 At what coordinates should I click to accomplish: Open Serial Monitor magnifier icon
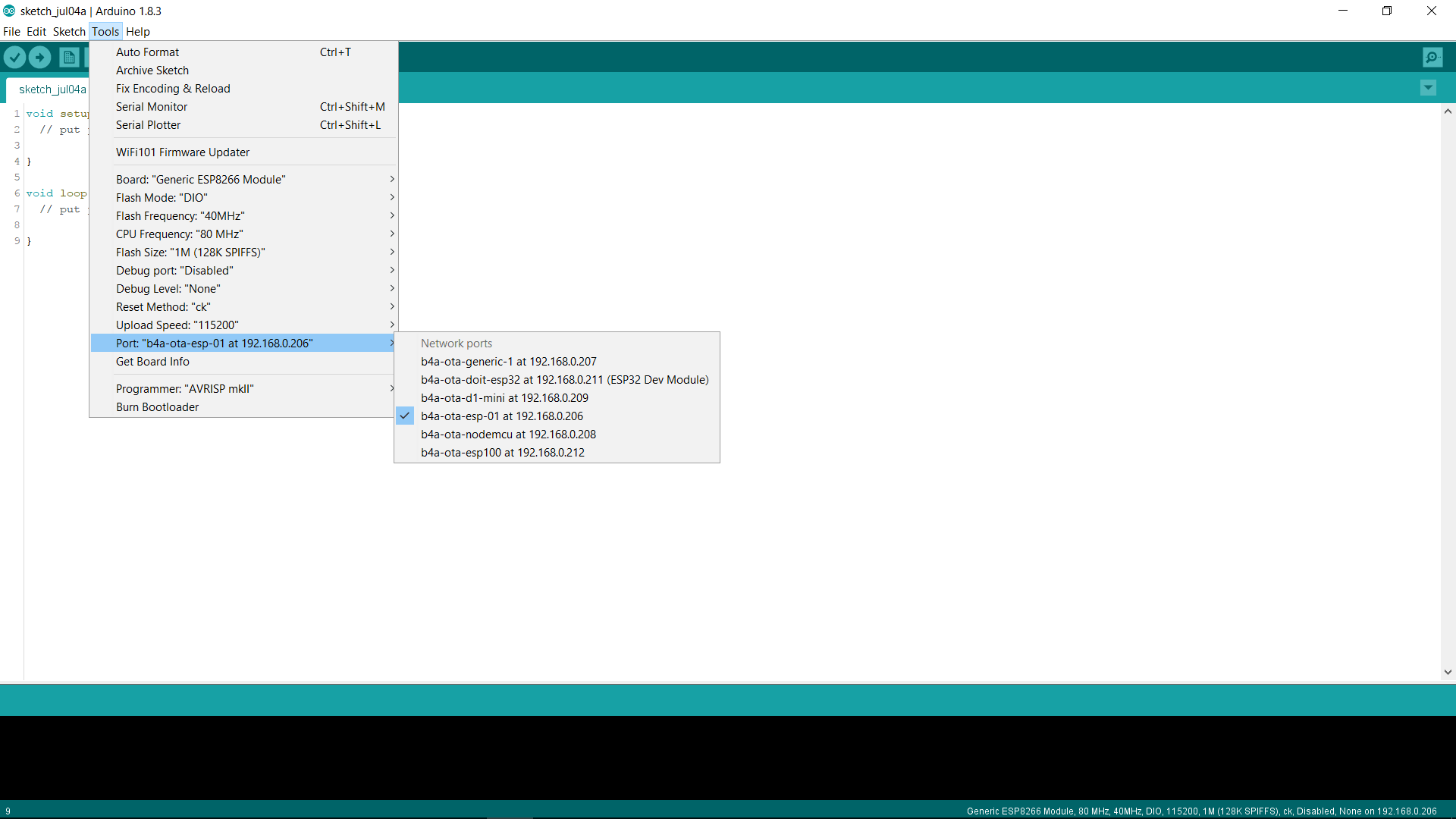pos(1432,57)
